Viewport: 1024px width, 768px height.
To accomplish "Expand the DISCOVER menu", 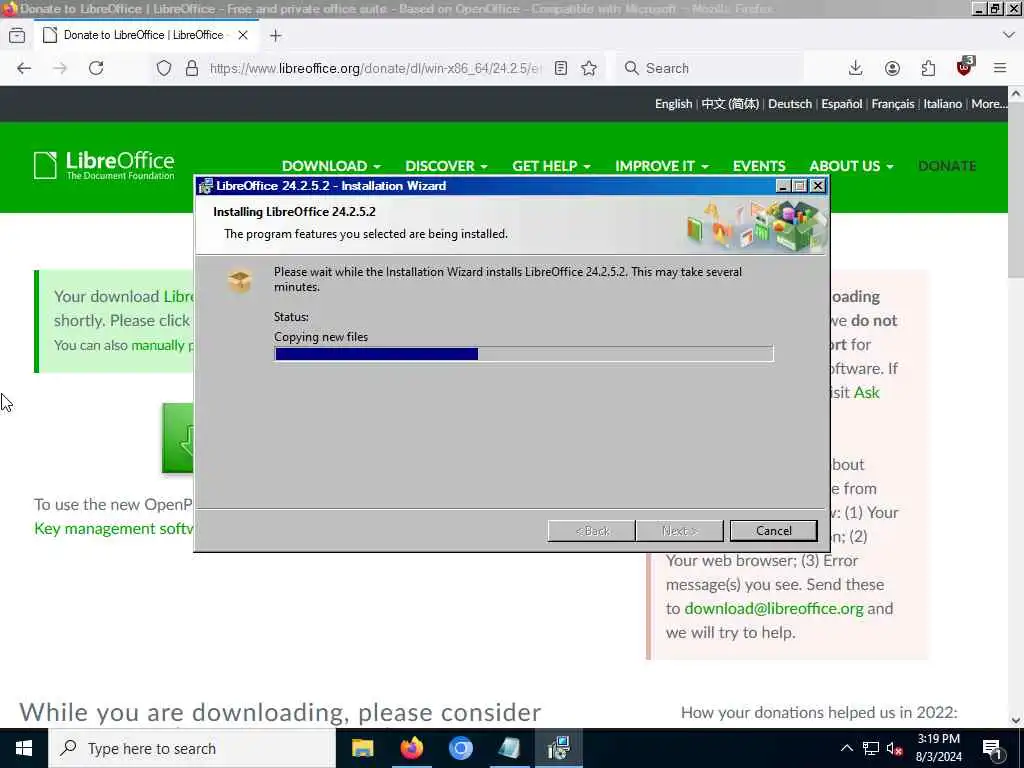I will pos(446,166).
